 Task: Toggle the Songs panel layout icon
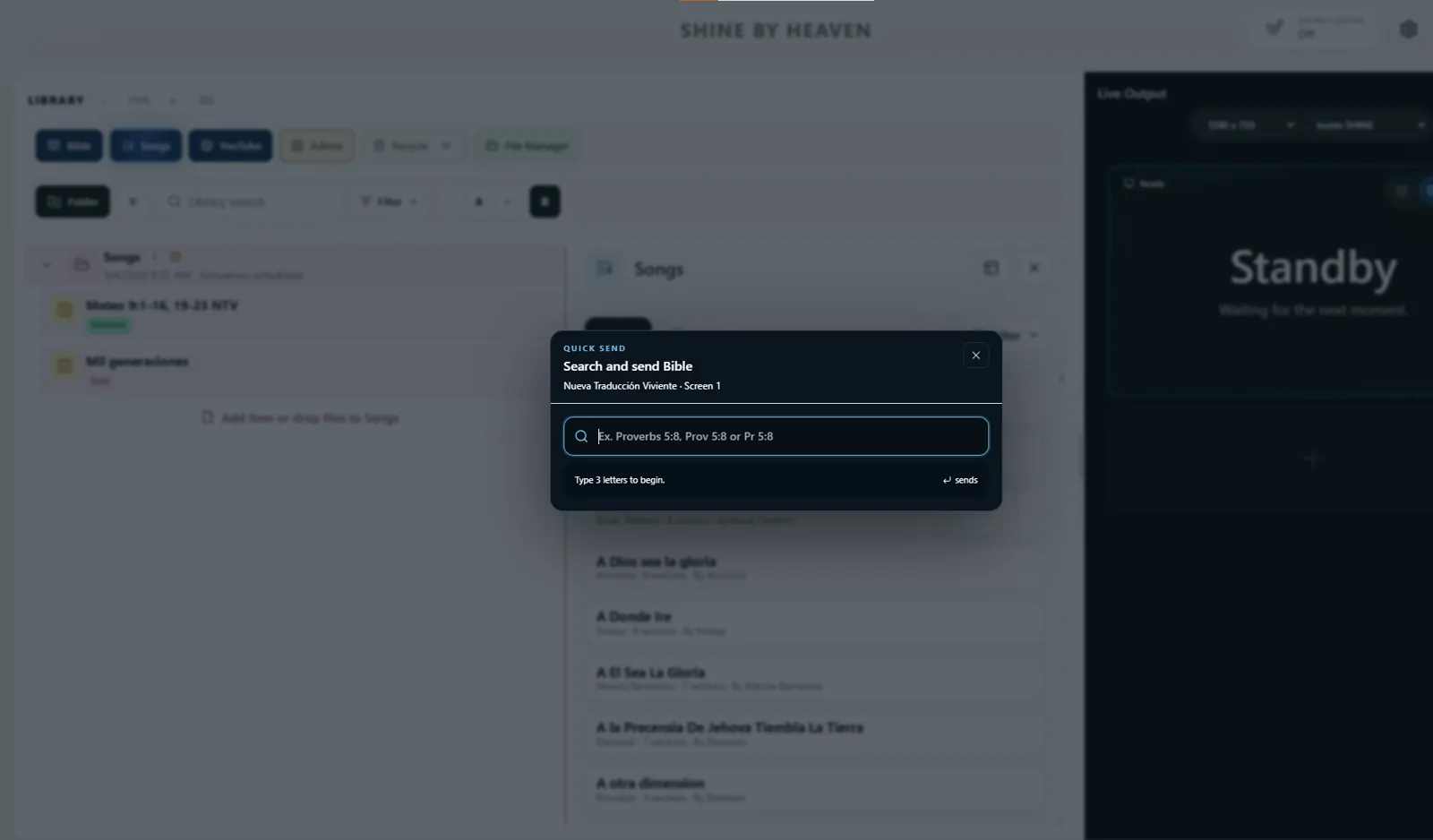coord(991,268)
